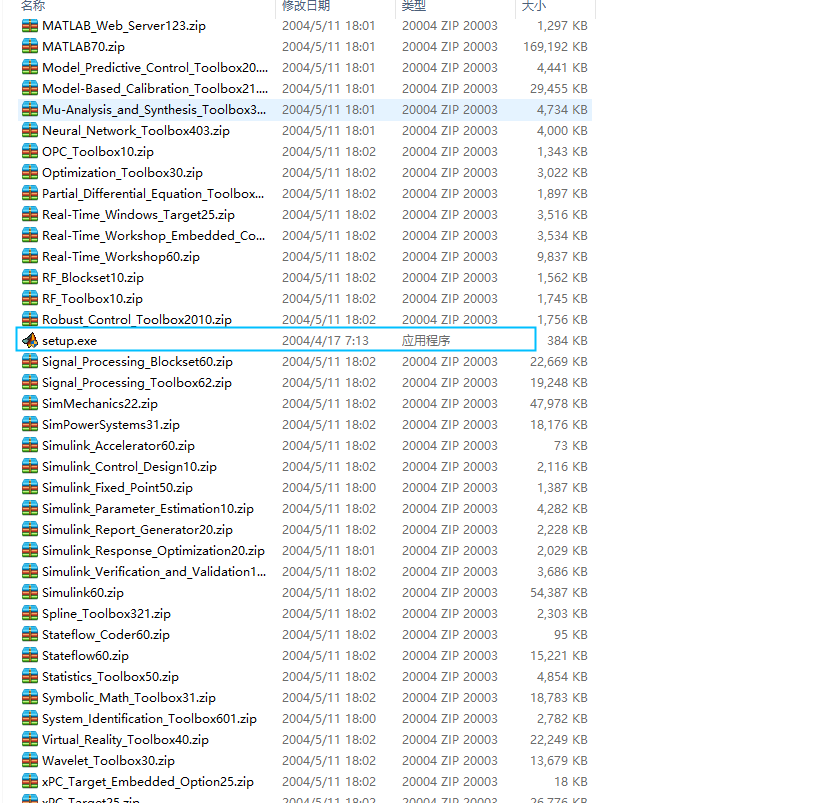The width and height of the screenshot is (833, 803).
Task: Click the 22,669 KB size value
Action: (x=559, y=362)
